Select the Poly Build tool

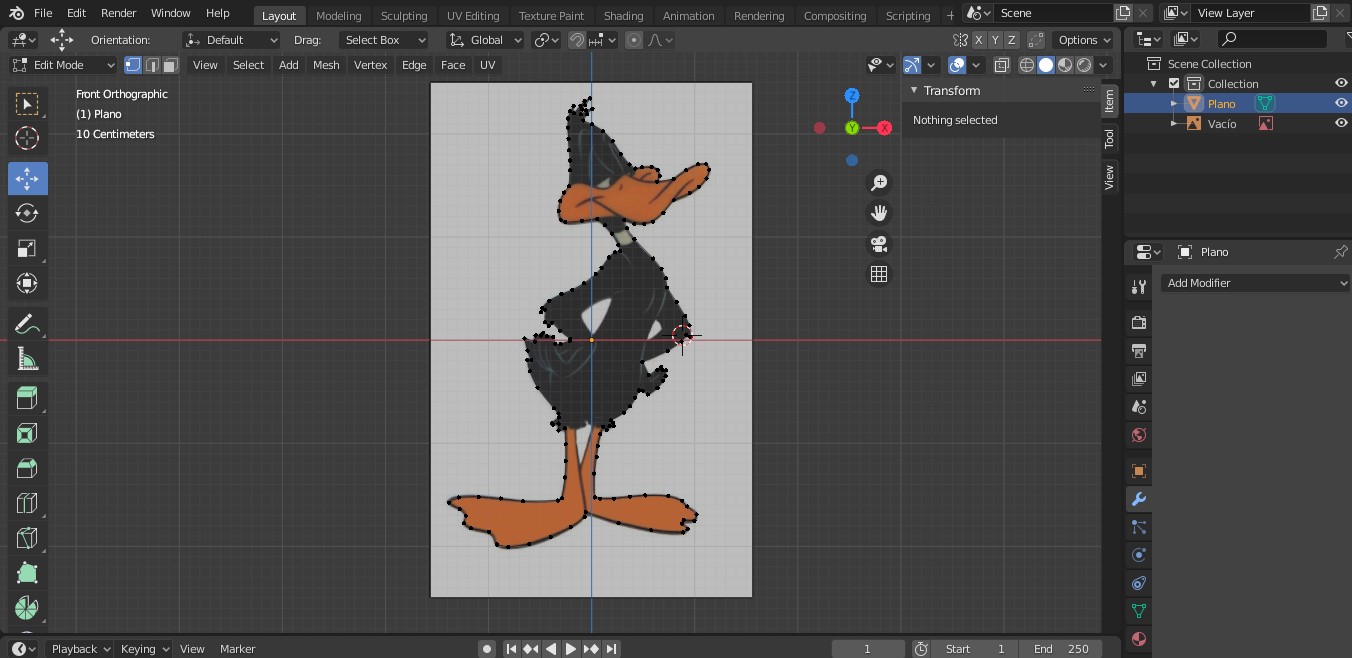[27, 573]
